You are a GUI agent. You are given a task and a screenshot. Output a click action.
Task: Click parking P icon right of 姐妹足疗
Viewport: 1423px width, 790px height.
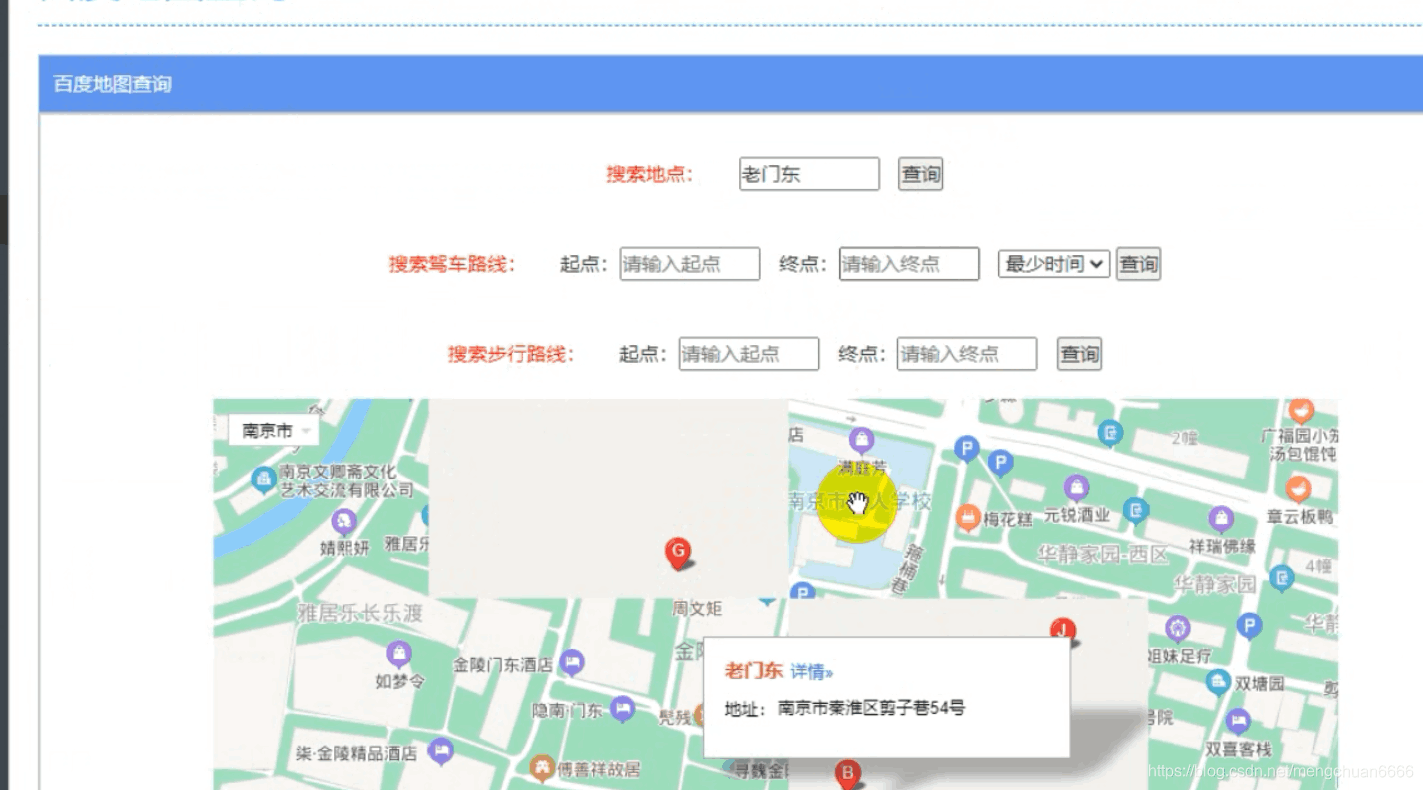1248,627
